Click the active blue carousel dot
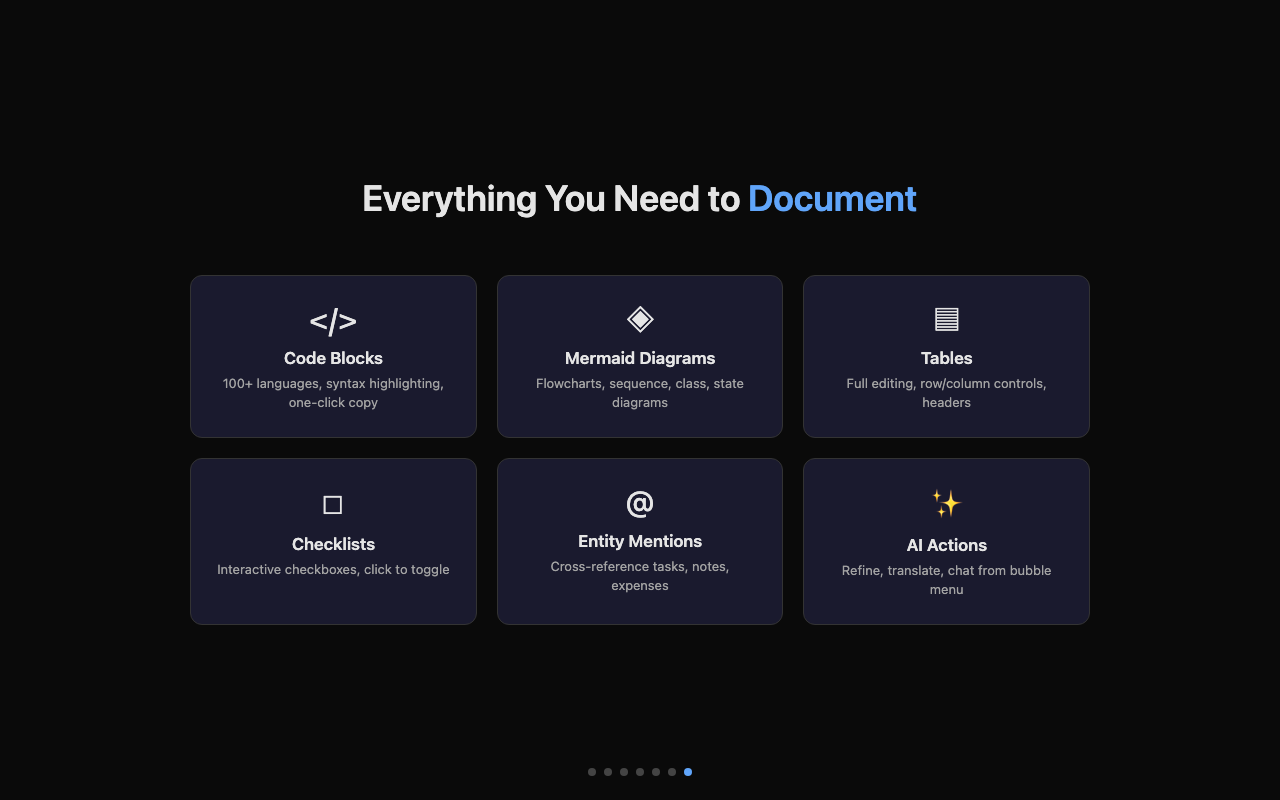The height and width of the screenshot is (800, 1280). pyautogui.click(x=687, y=771)
